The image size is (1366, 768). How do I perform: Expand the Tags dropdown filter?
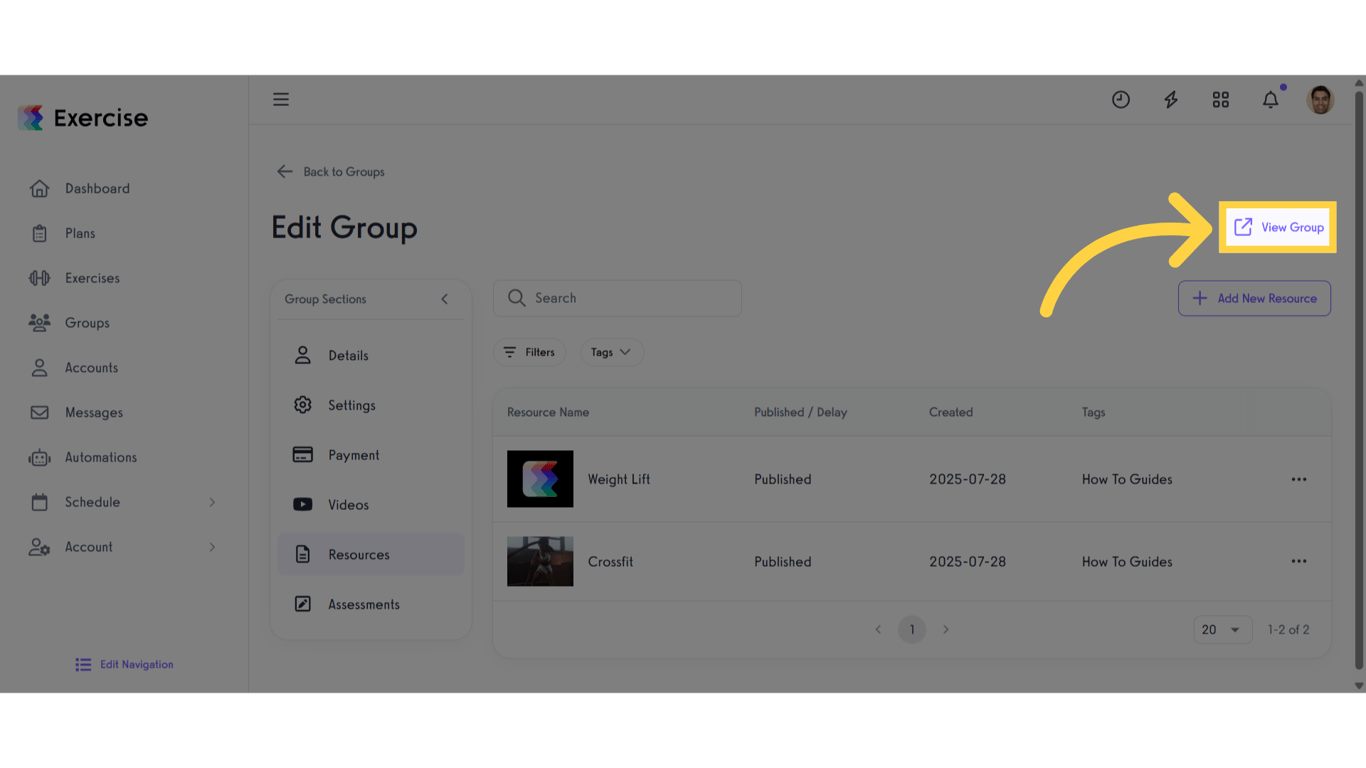point(611,352)
